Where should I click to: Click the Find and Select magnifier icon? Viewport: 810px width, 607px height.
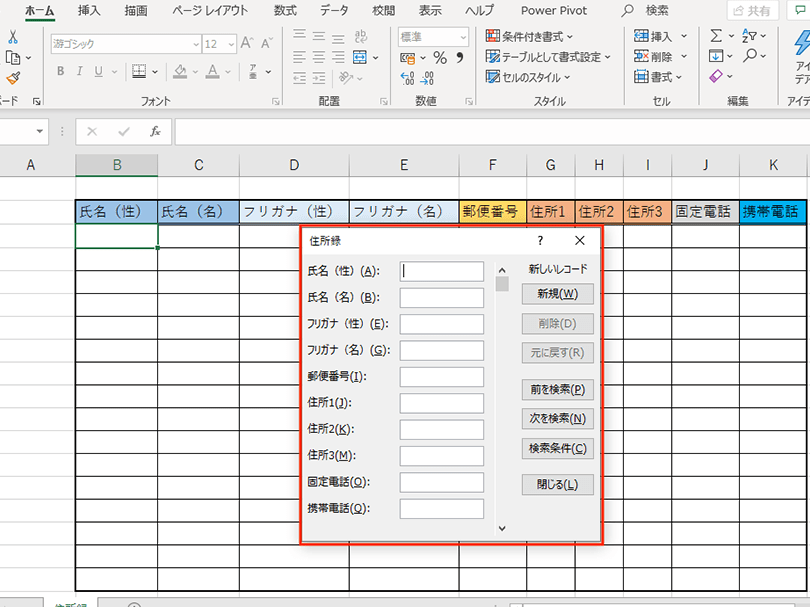coord(750,56)
